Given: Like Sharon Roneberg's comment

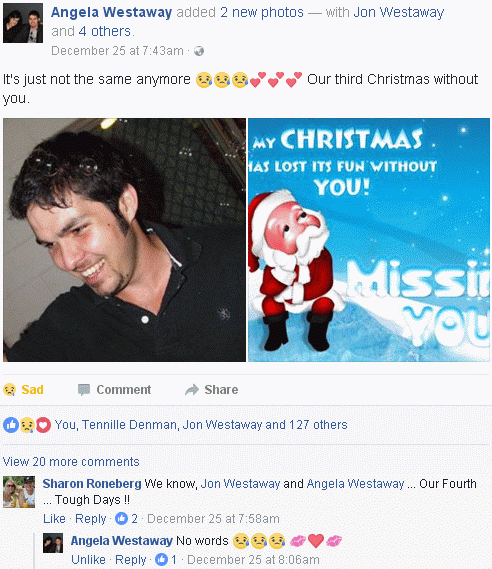Looking at the screenshot, I should (54, 519).
